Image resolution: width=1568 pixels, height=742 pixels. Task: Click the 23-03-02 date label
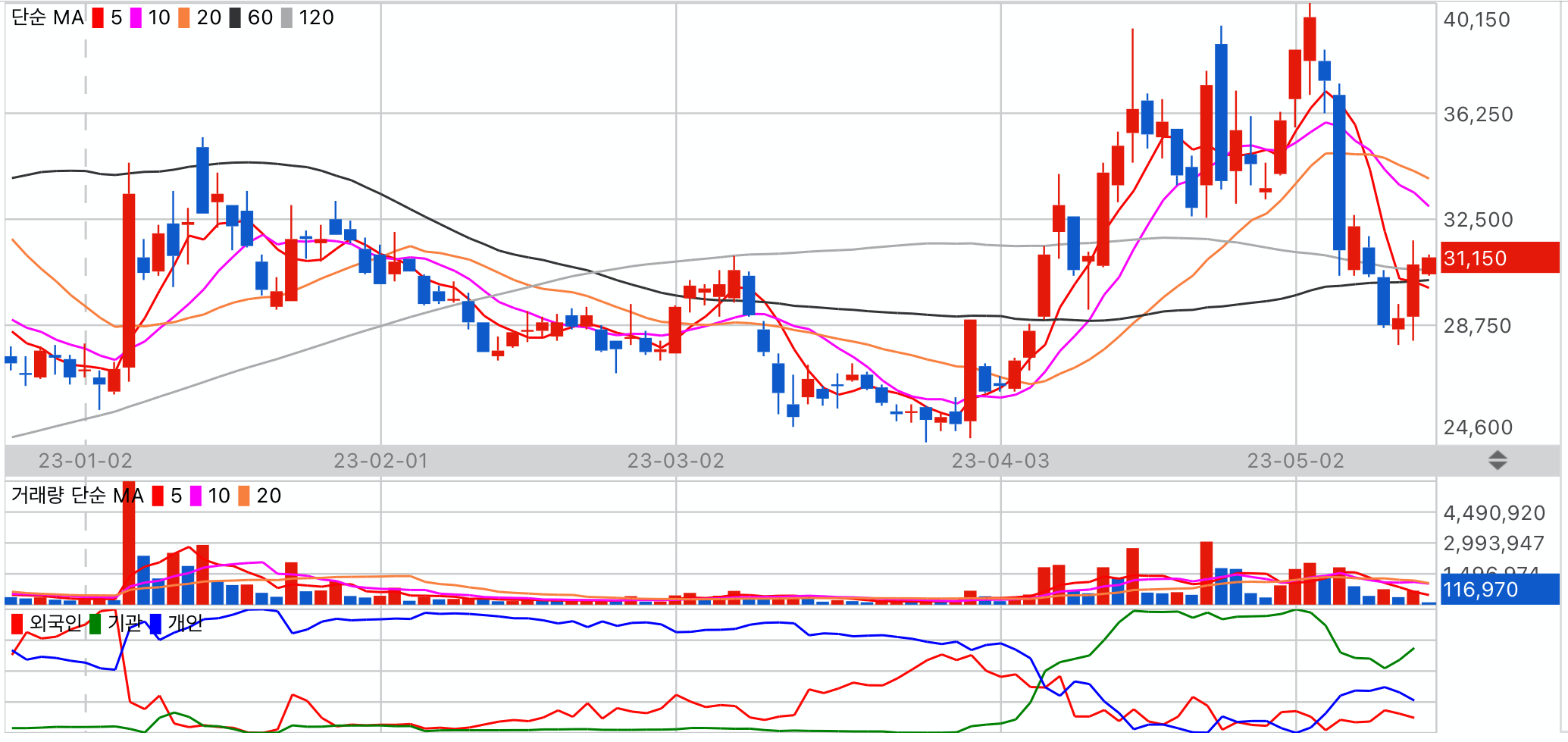tap(676, 461)
